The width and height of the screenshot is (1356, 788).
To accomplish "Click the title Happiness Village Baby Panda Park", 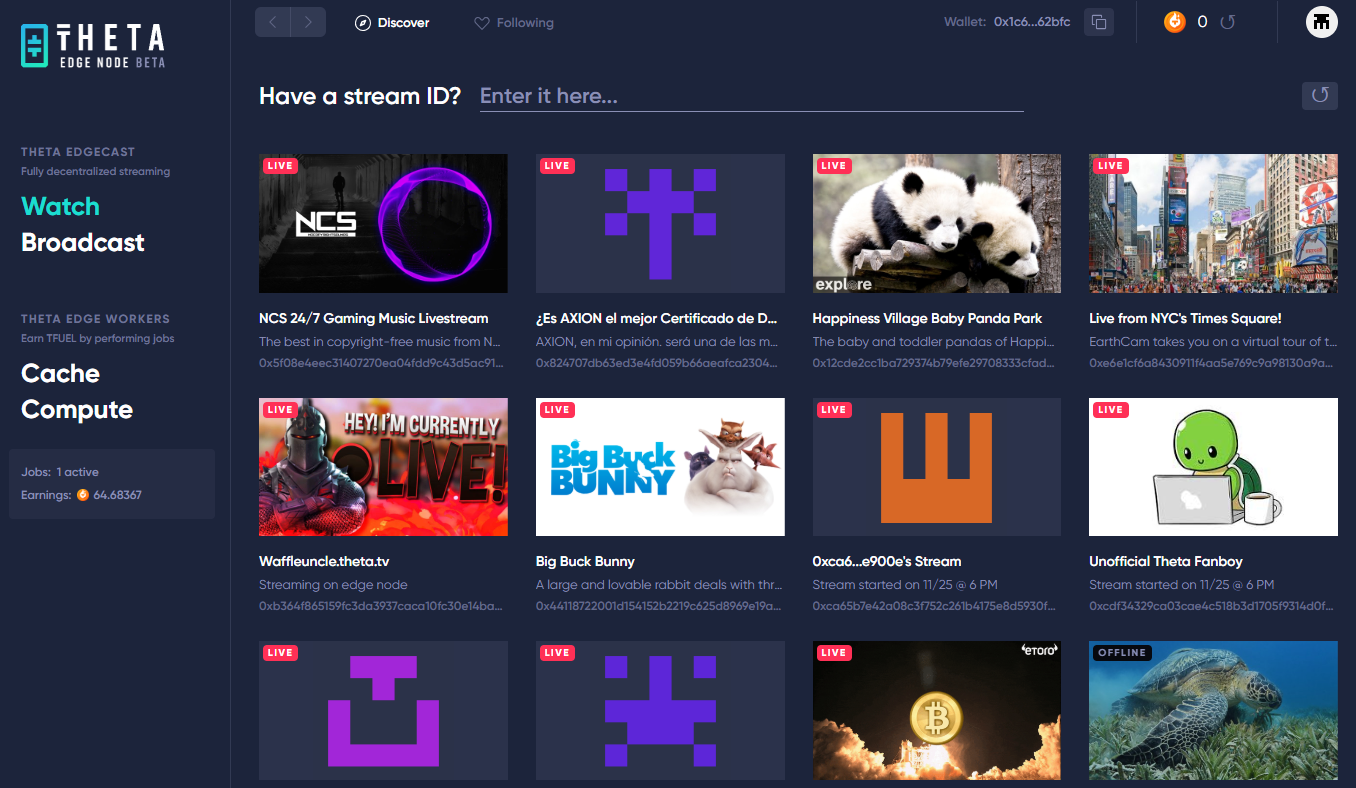I will point(927,318).
